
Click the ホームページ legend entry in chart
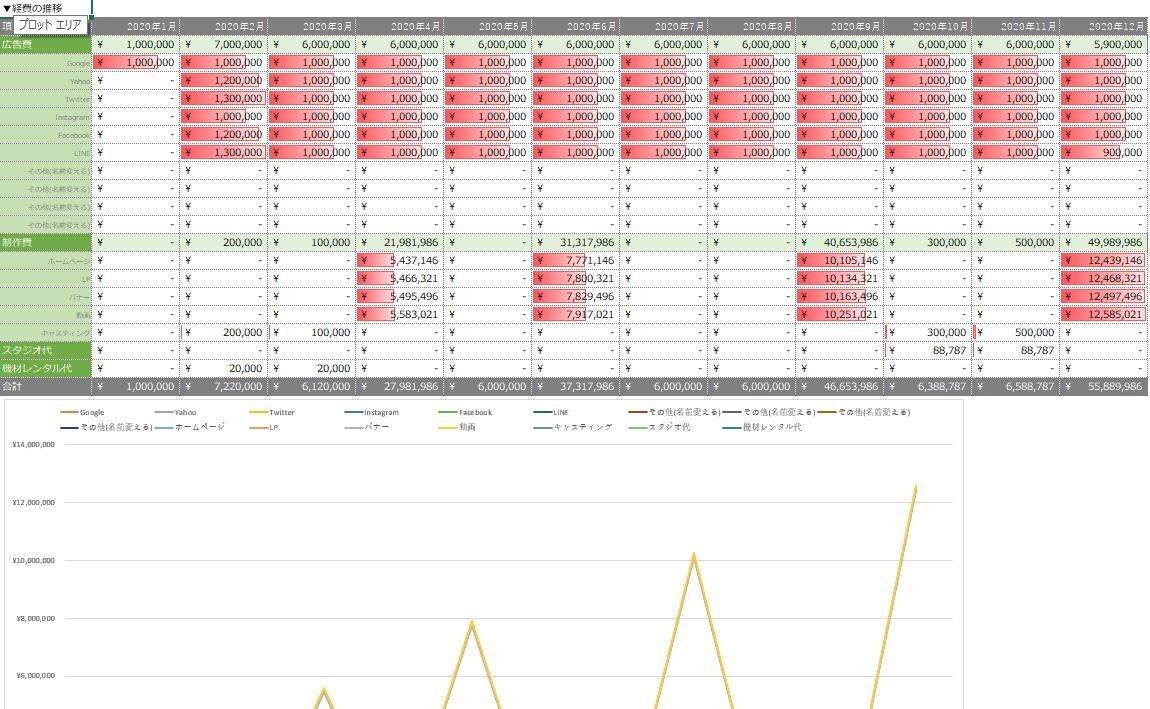click(190, 427)
